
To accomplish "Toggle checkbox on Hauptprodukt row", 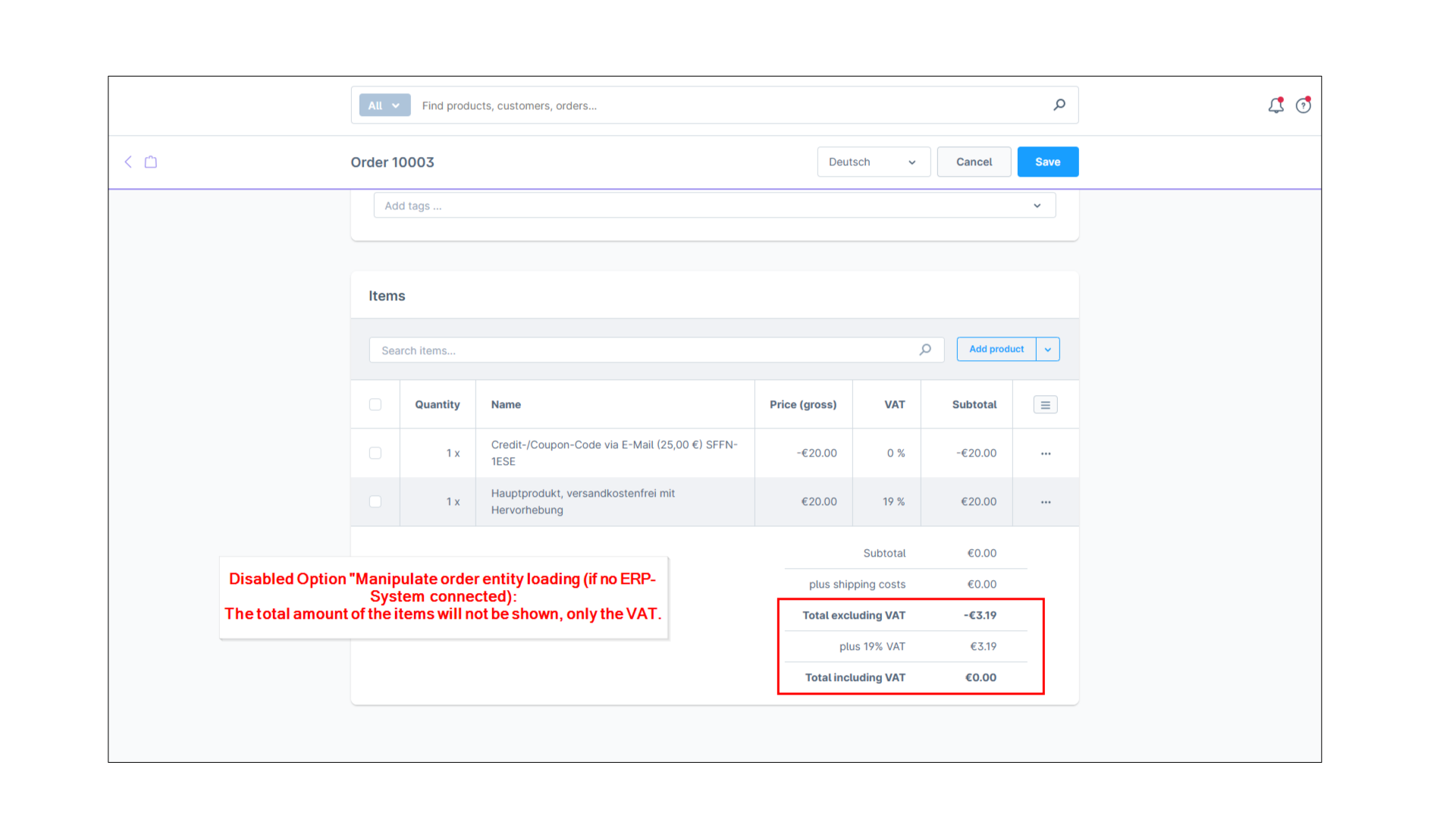I will (x=375, y=501).
